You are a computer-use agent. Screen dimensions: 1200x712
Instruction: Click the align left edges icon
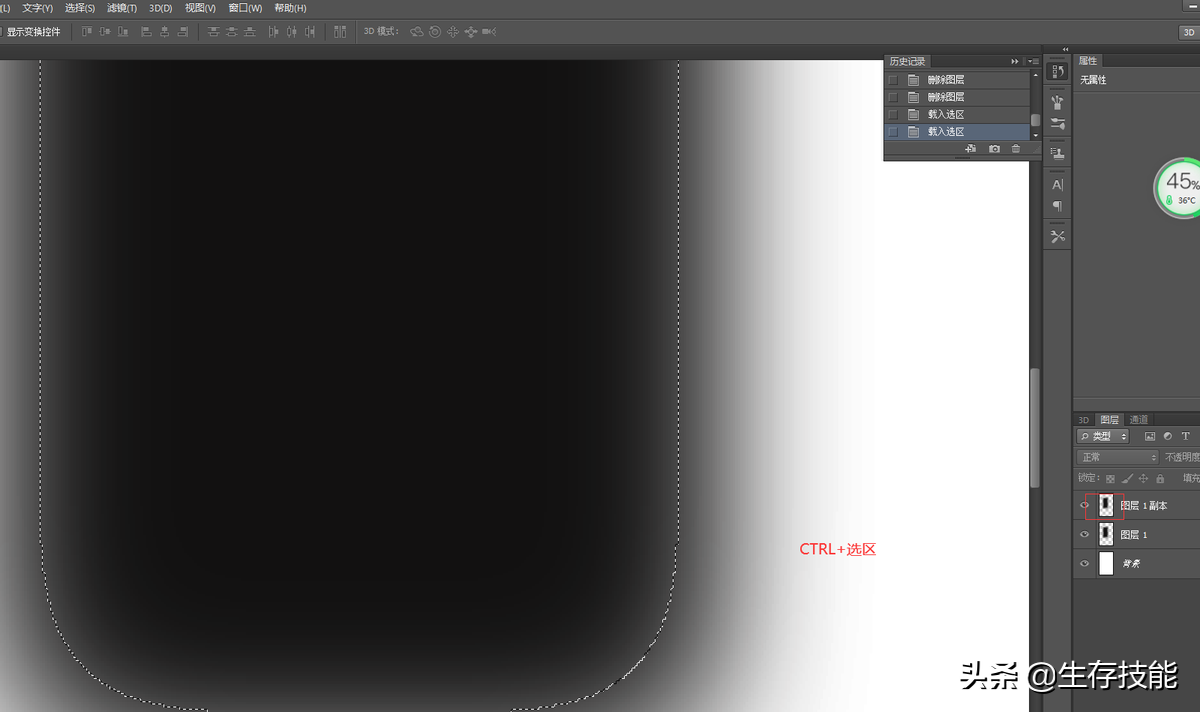(x=146, y=32)
